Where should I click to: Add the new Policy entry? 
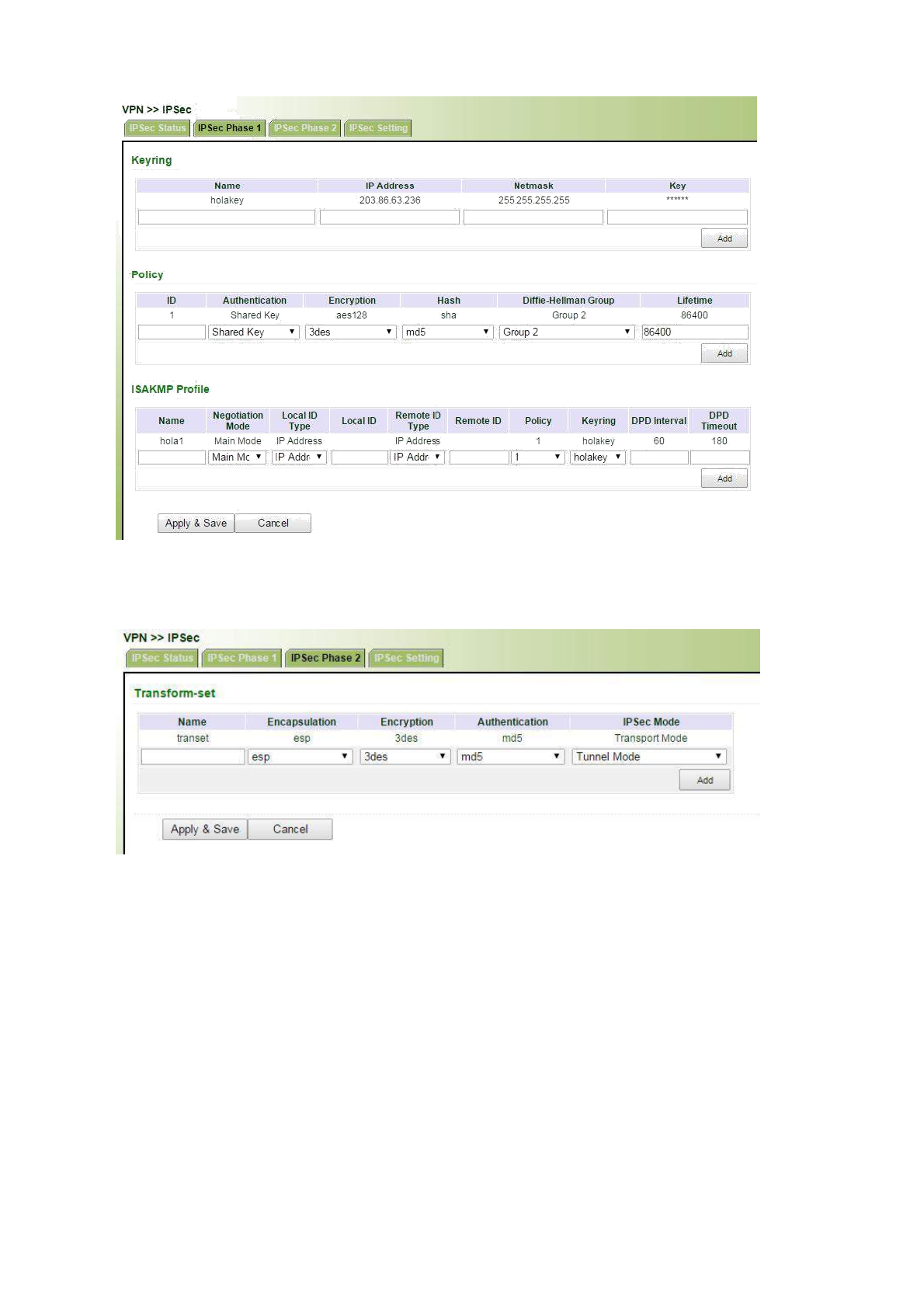tap(724, 353)
